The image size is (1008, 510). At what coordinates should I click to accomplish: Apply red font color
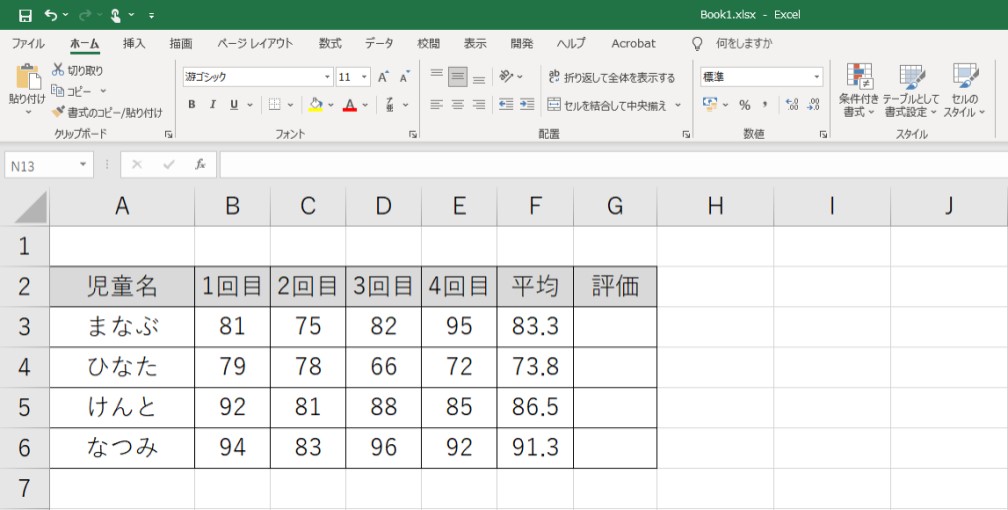350,104
